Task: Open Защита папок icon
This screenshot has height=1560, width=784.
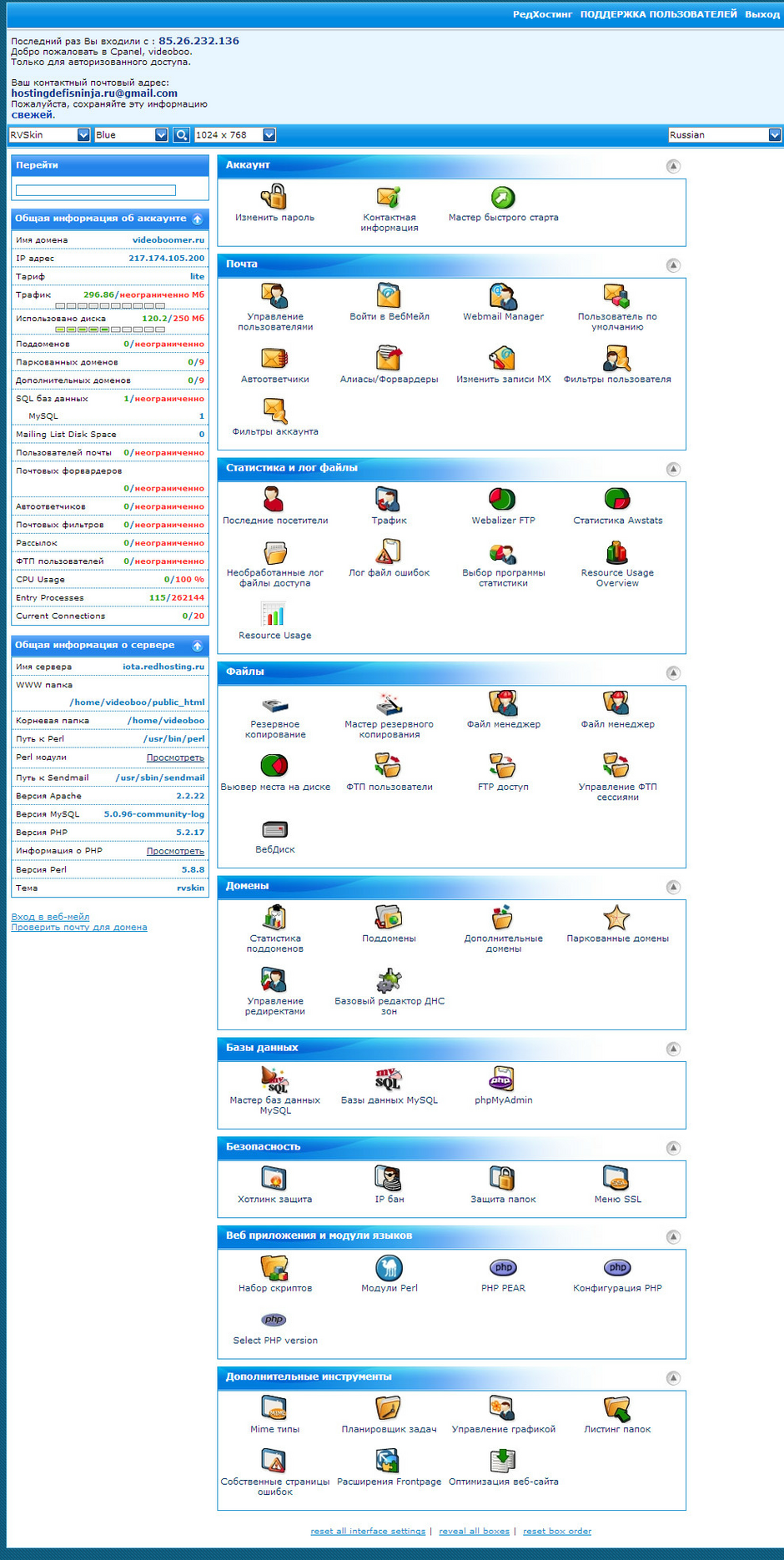Action: [x=503, y=1179]
